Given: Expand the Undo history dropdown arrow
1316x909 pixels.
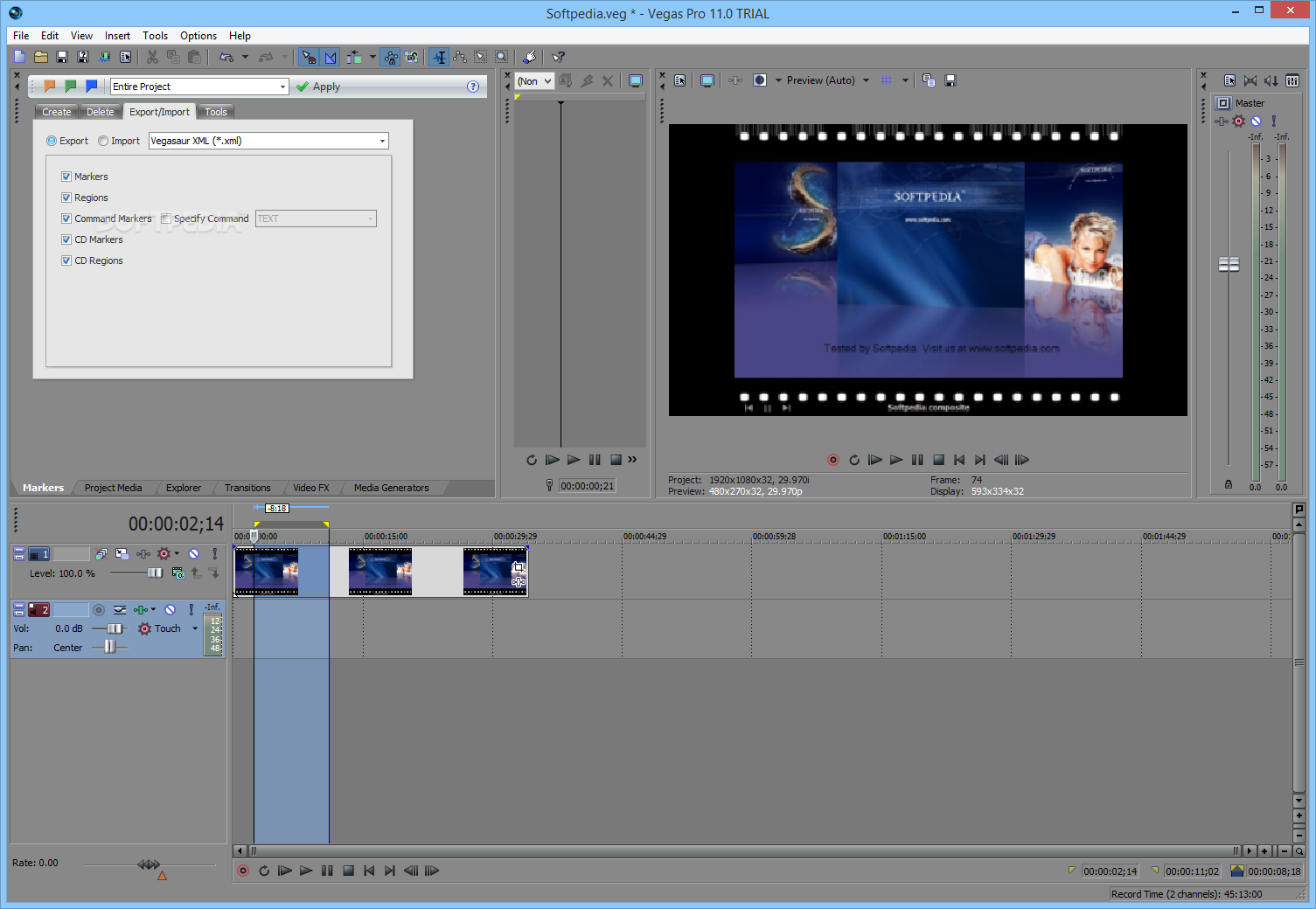Looking at the screenshot, I should [x=245, y=57].
